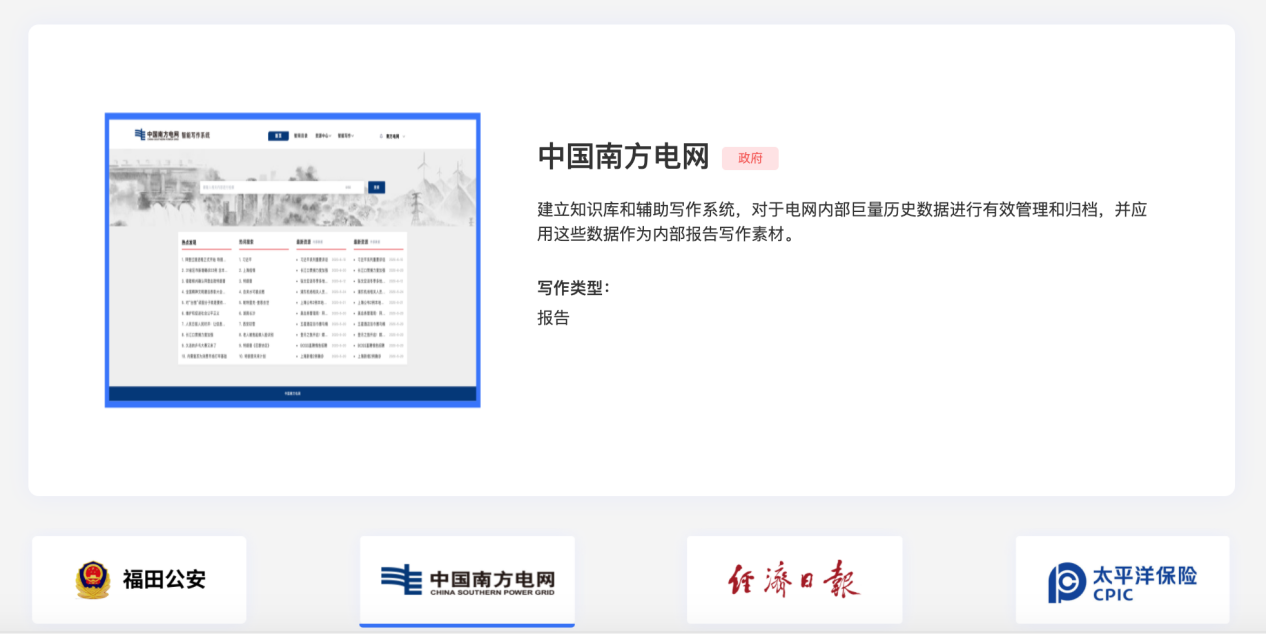Click the 报告 writing type text
1266x634 pixels.
click(x=553, y=318)
